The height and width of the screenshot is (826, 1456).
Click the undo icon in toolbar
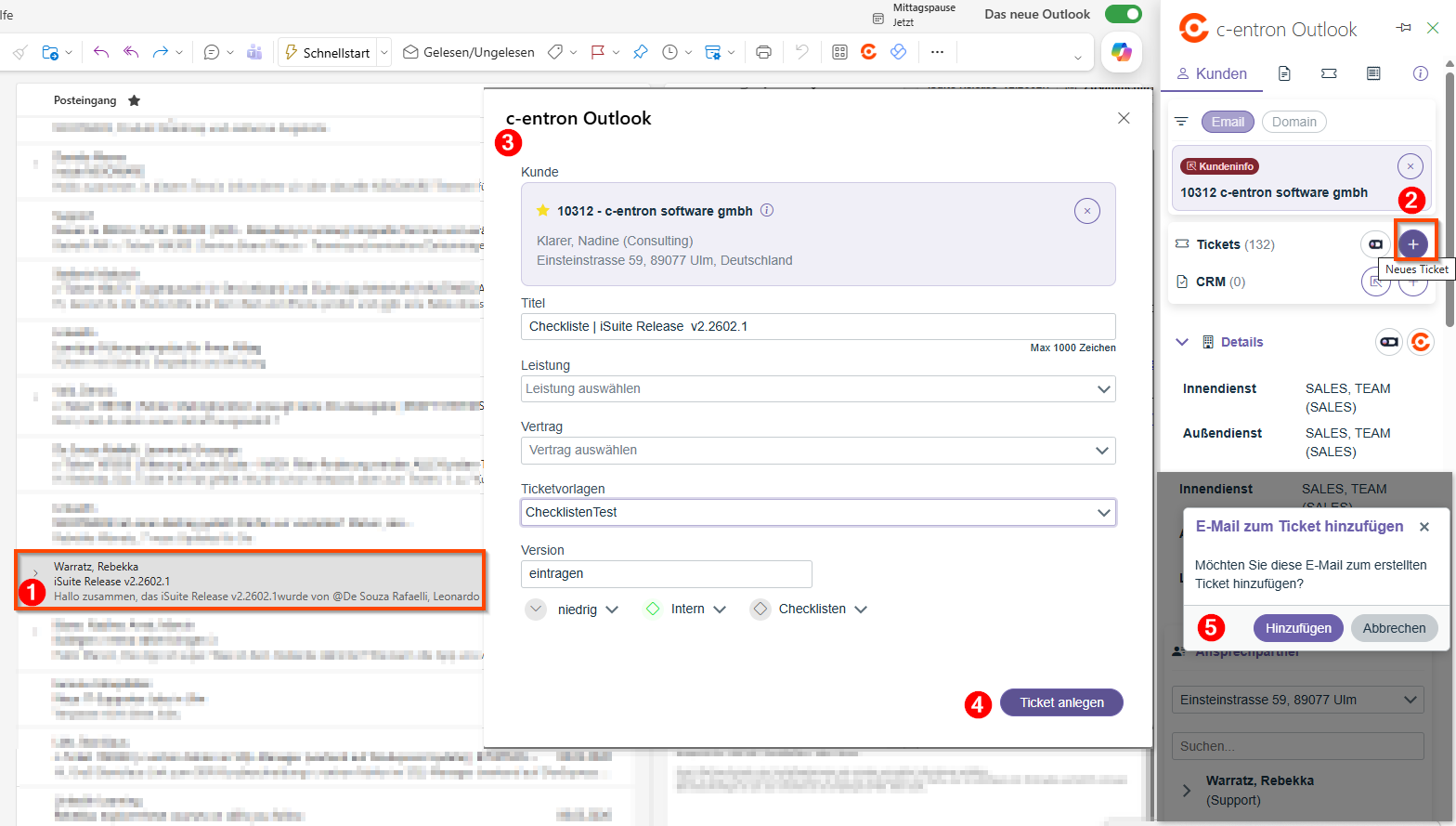[802, 53]
